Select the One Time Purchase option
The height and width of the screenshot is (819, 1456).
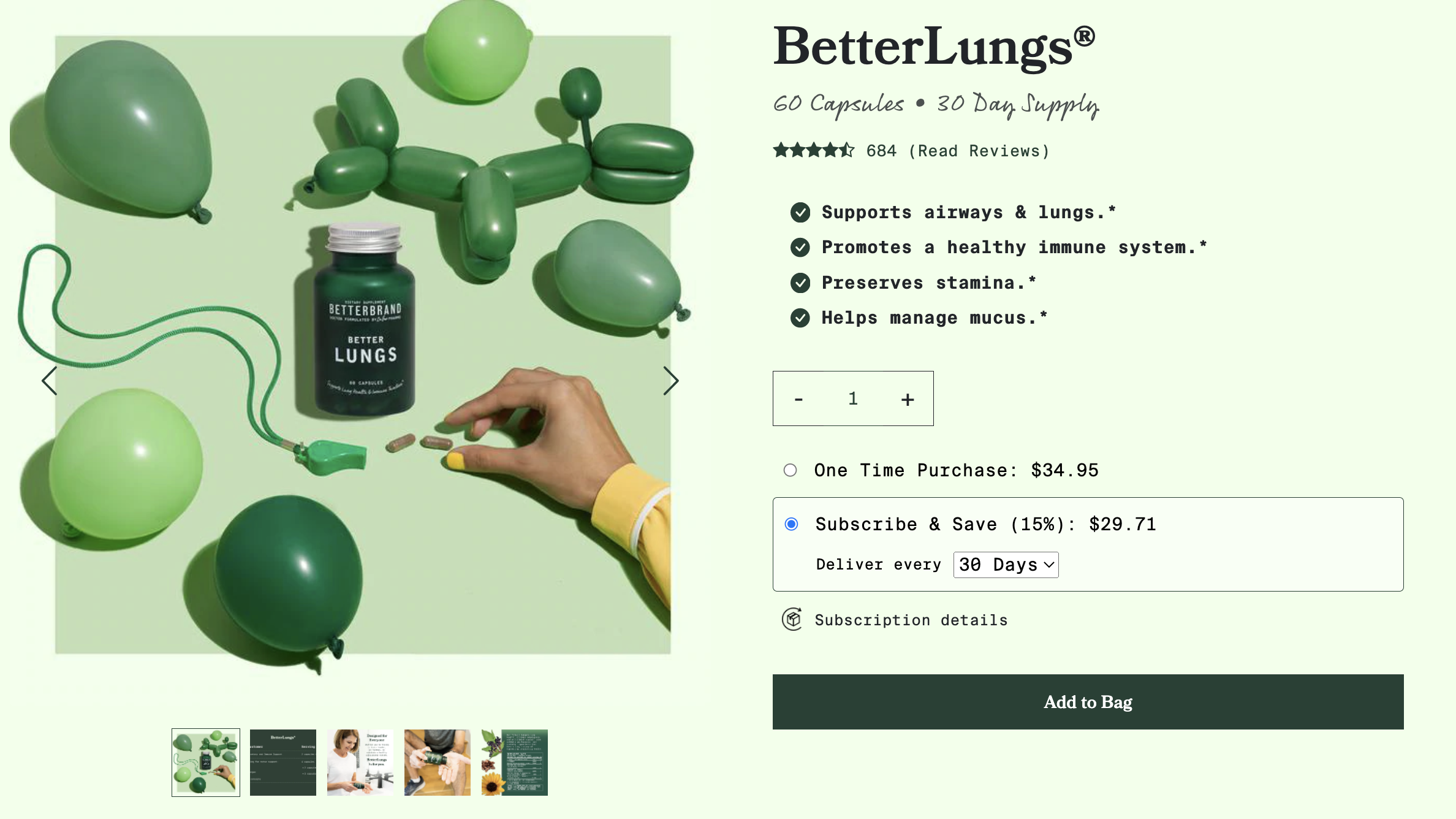click(791, 470)
